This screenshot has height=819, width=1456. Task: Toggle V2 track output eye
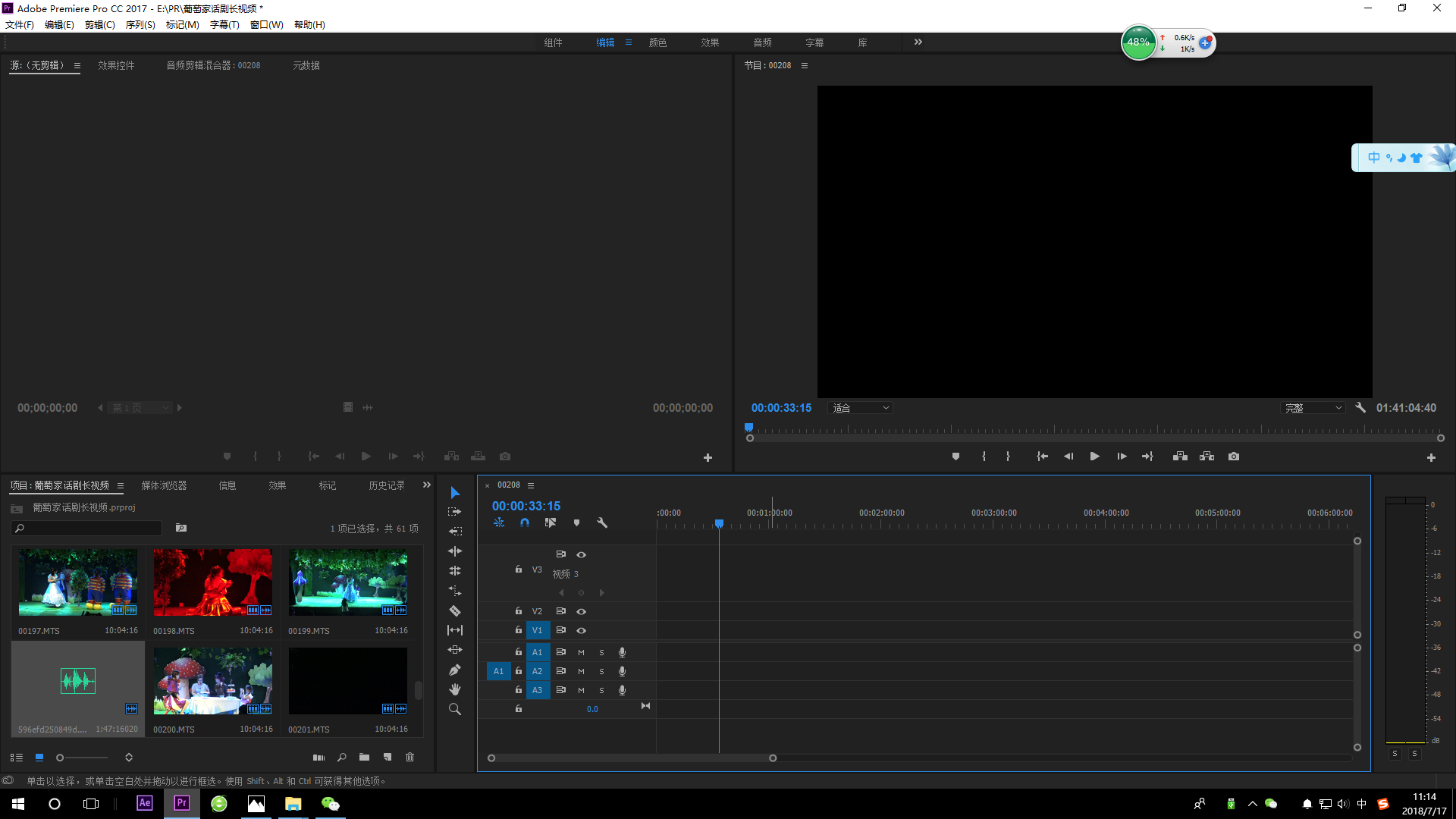click(x=582, y=611)
